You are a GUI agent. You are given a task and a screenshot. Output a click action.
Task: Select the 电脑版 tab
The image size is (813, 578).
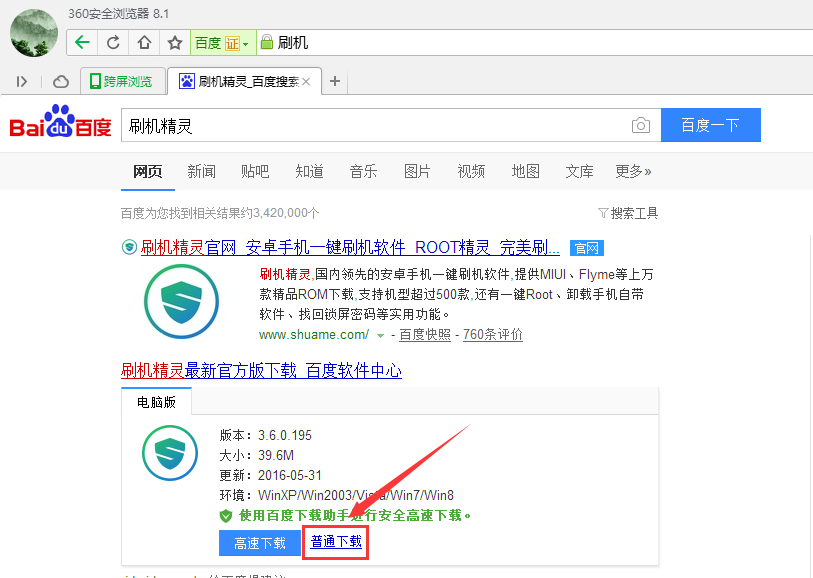pos(156,402)
